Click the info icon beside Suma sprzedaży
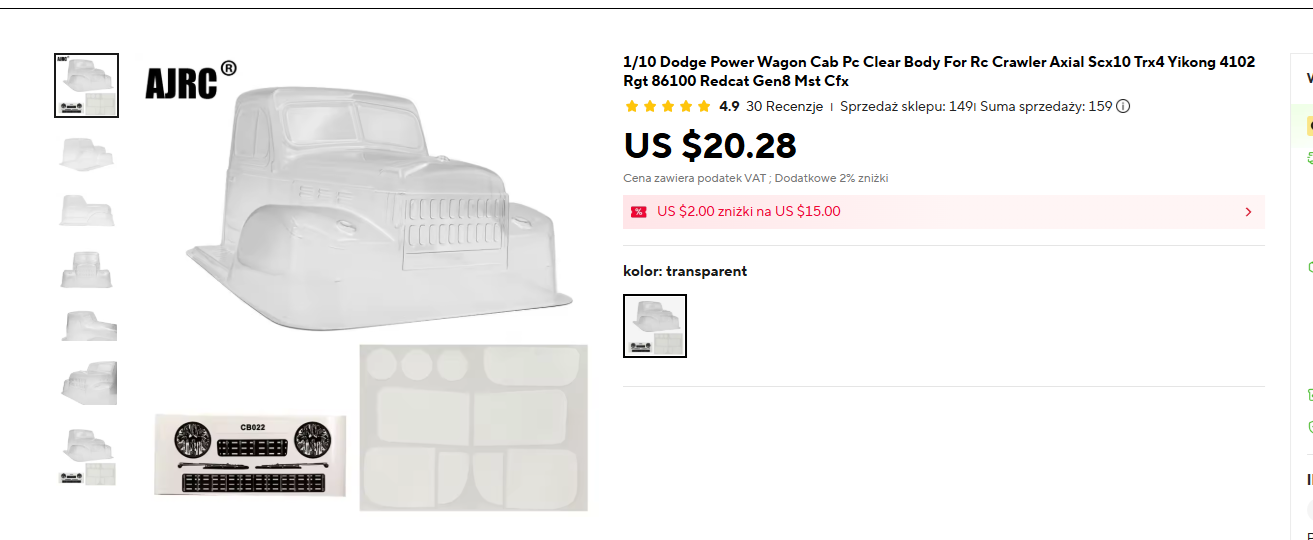This screenshot has height=540, width=1313. 1123,106
